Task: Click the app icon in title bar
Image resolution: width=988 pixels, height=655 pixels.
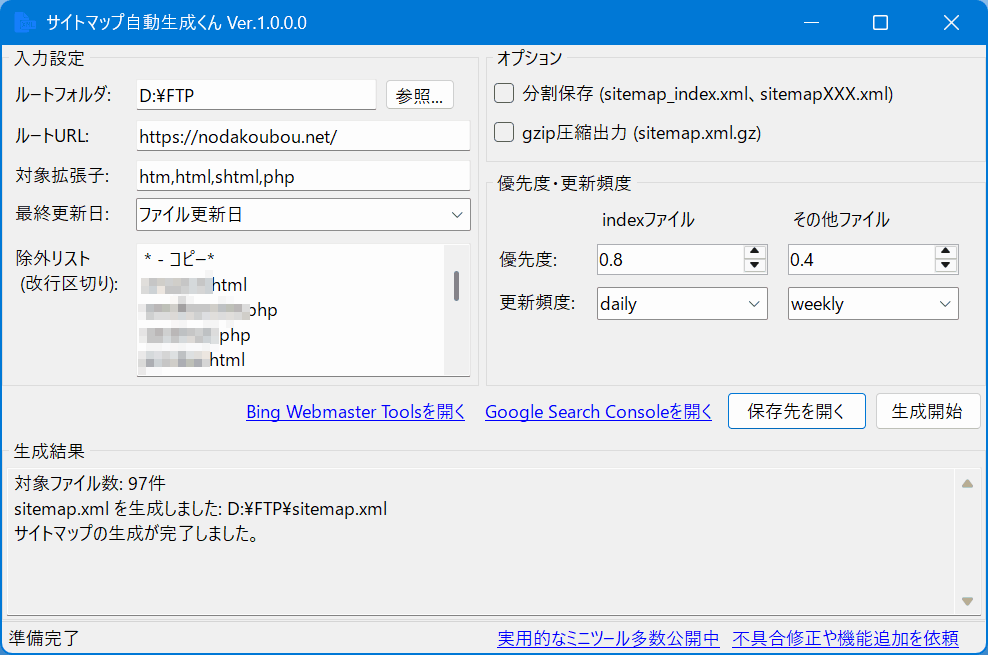Action: point(23,22)
